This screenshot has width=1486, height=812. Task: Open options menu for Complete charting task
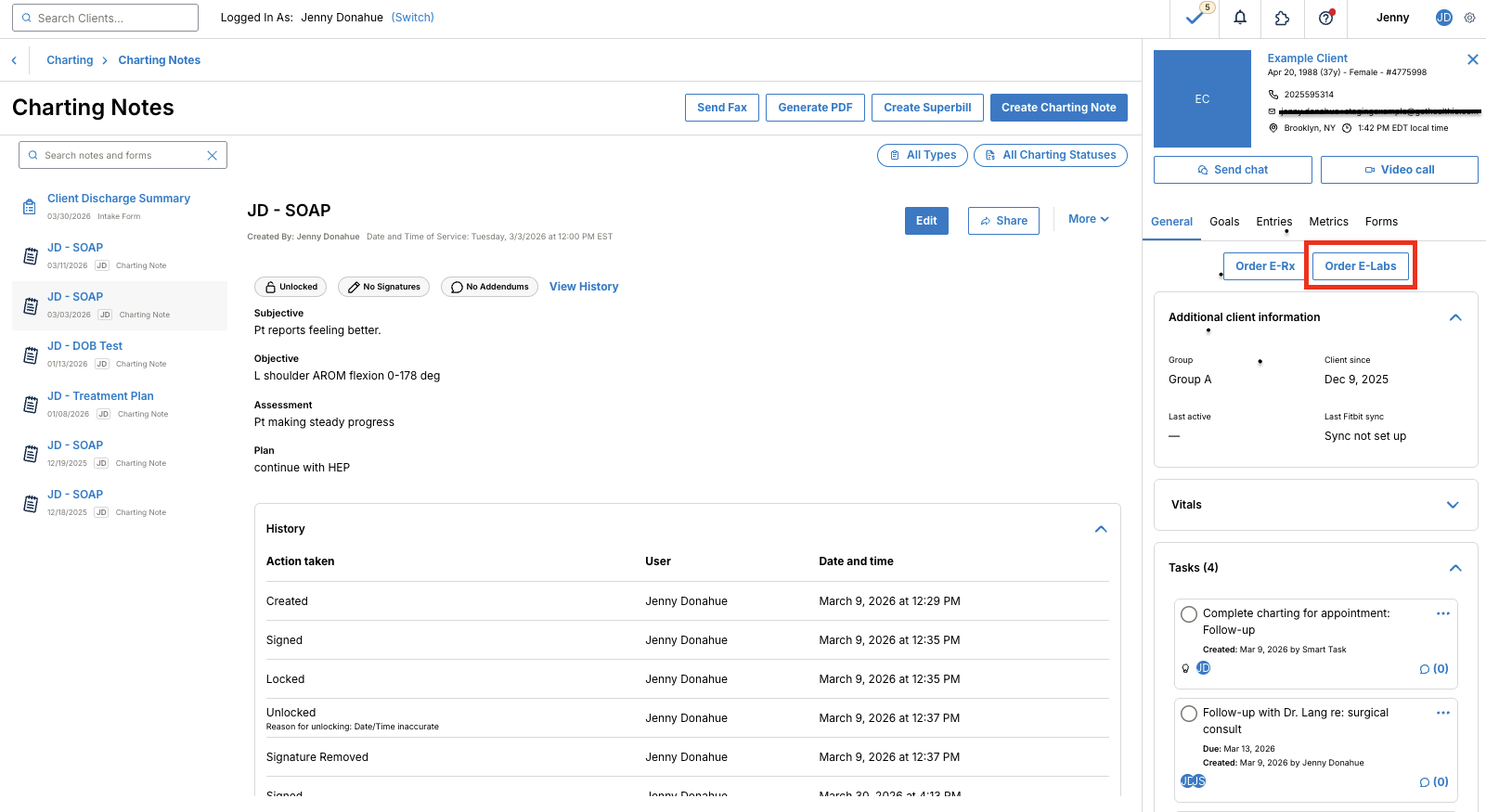coord(1443,613)
